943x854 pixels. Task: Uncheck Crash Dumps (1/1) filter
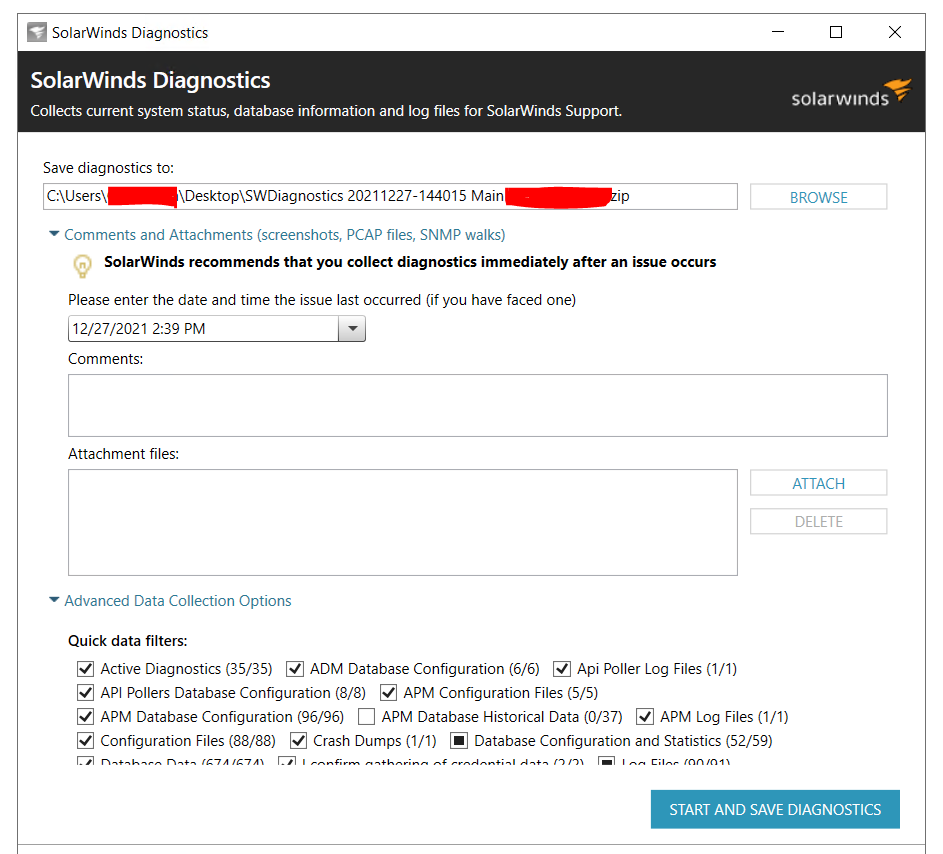click(x=298, y=741)
